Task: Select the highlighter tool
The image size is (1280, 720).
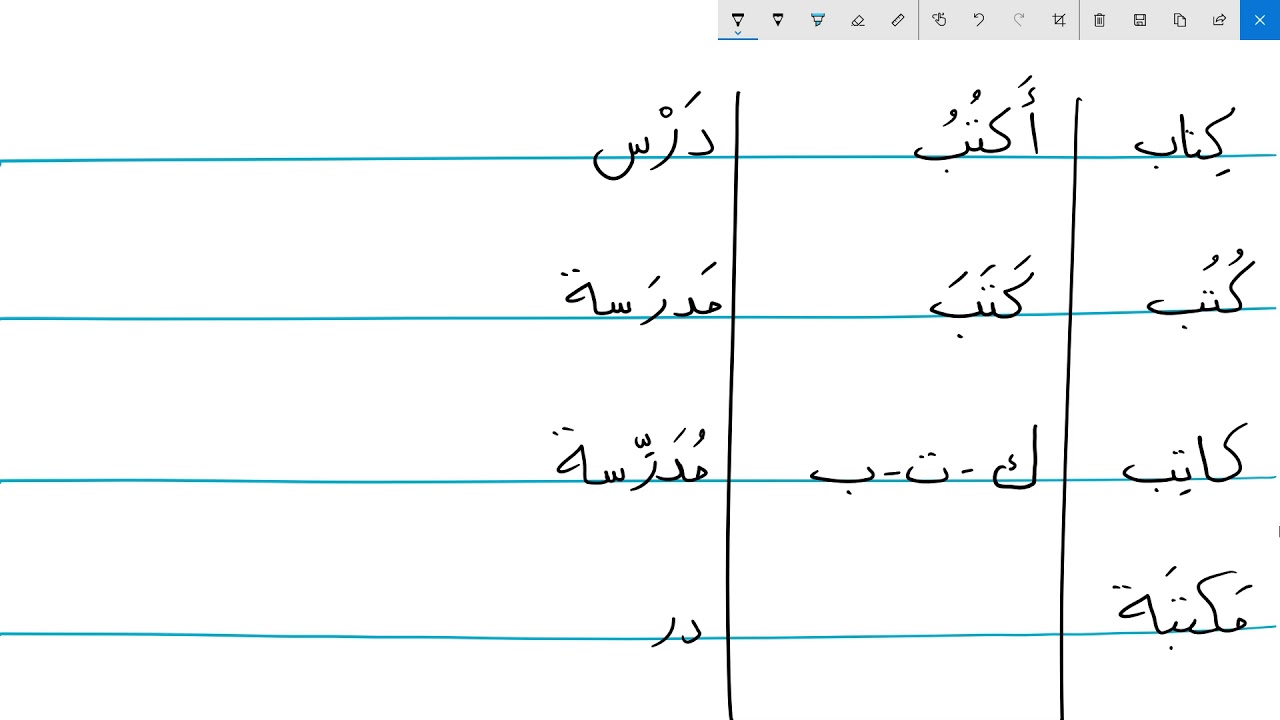Action: tap(818, 20)
